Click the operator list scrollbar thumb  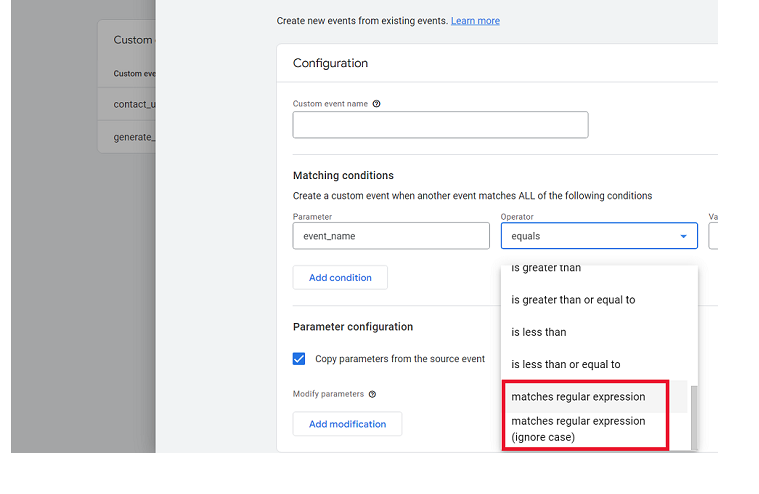pyautogui.click(x=694, y=418)
